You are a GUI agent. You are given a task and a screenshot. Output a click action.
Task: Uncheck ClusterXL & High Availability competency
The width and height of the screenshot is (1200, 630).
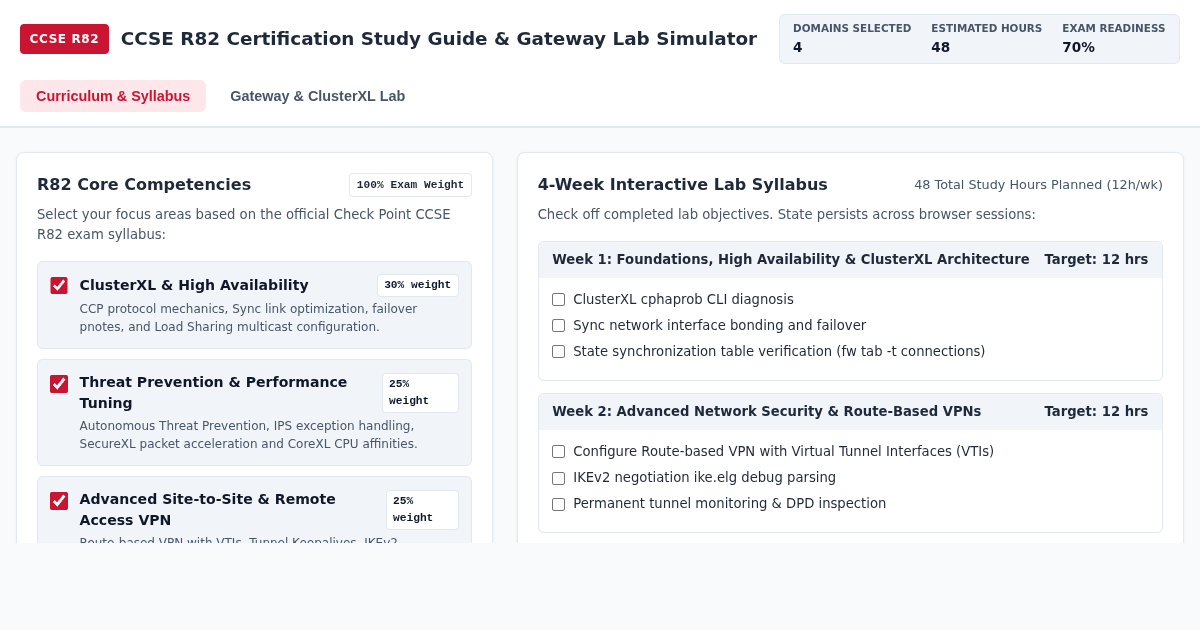coord(59,285)
